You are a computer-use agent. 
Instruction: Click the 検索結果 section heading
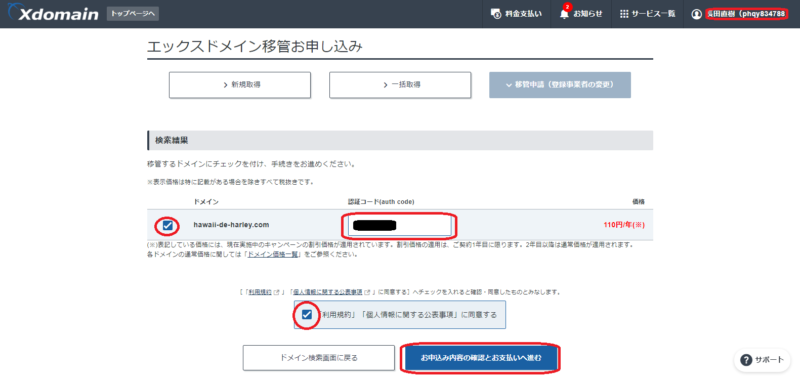click(171, 140)
